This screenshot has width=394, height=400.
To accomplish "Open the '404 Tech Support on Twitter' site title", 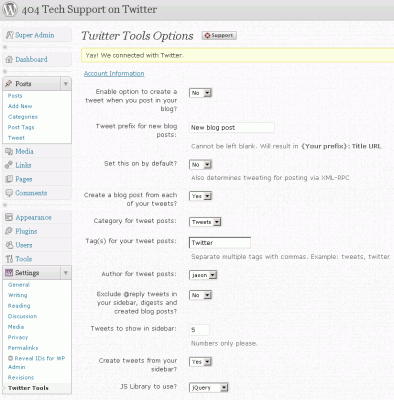I will 89,9.
